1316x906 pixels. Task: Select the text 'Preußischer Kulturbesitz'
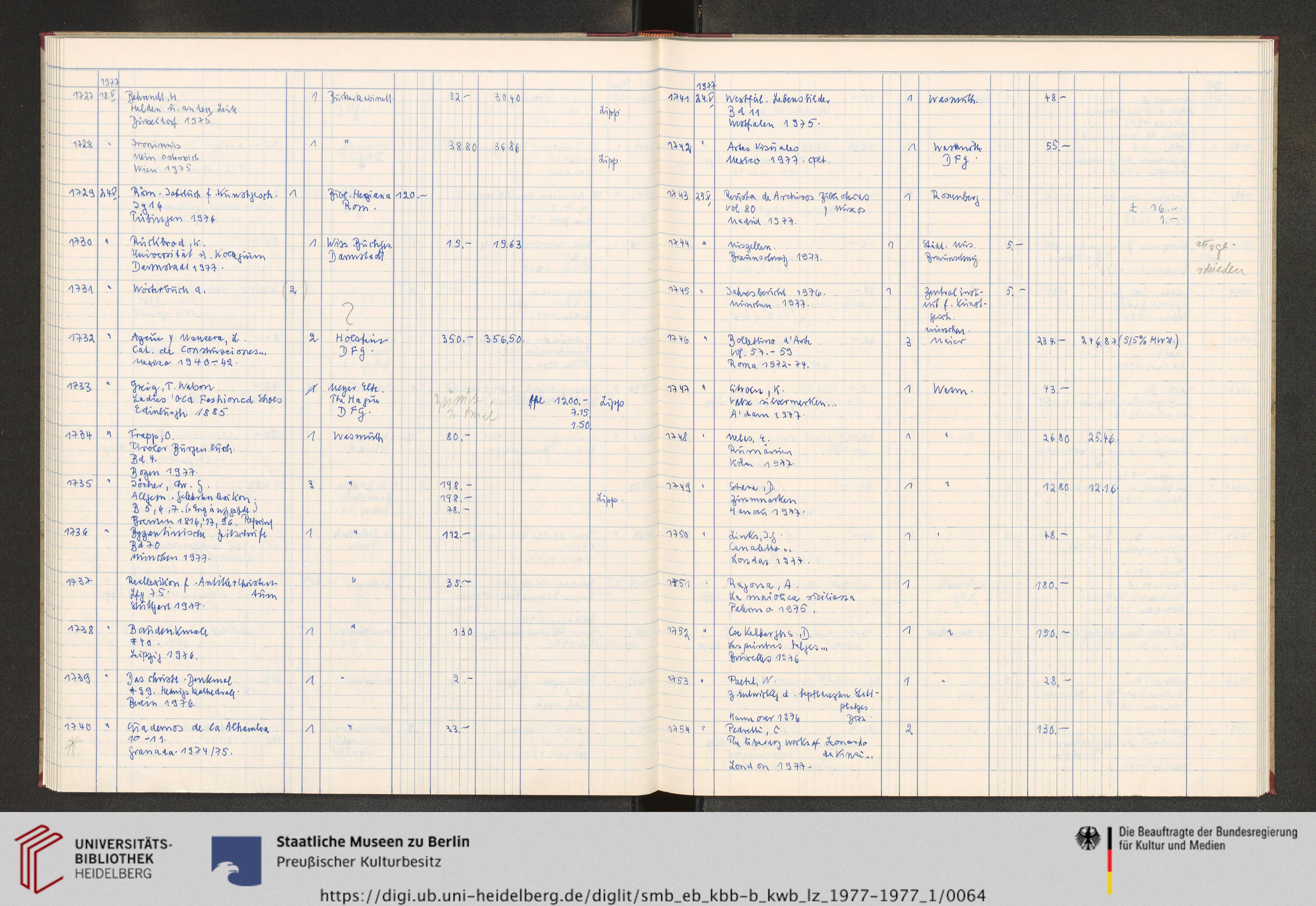point(359,861)
